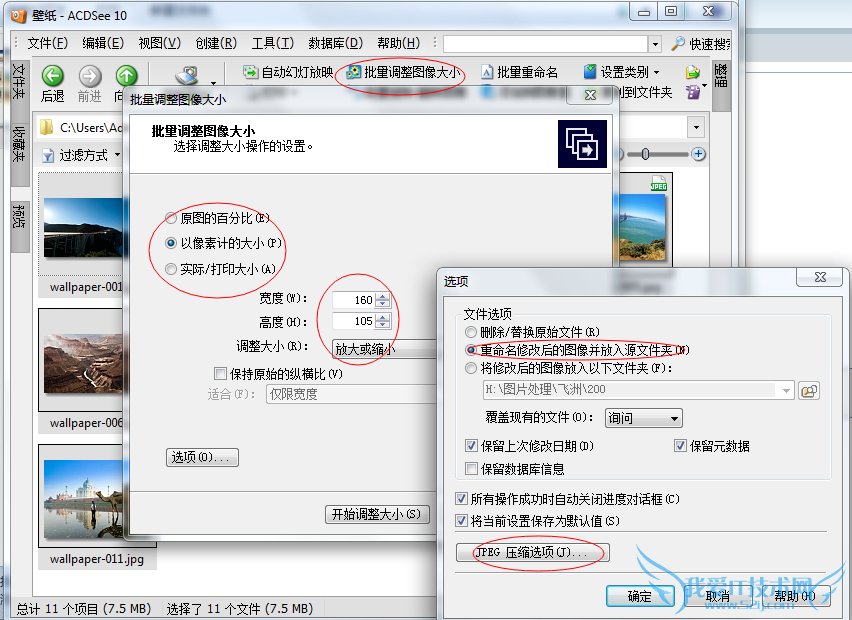852x620 pixels.
Task: Toggle save current settings as default checkbox
Action: click(x=461, y=521)
